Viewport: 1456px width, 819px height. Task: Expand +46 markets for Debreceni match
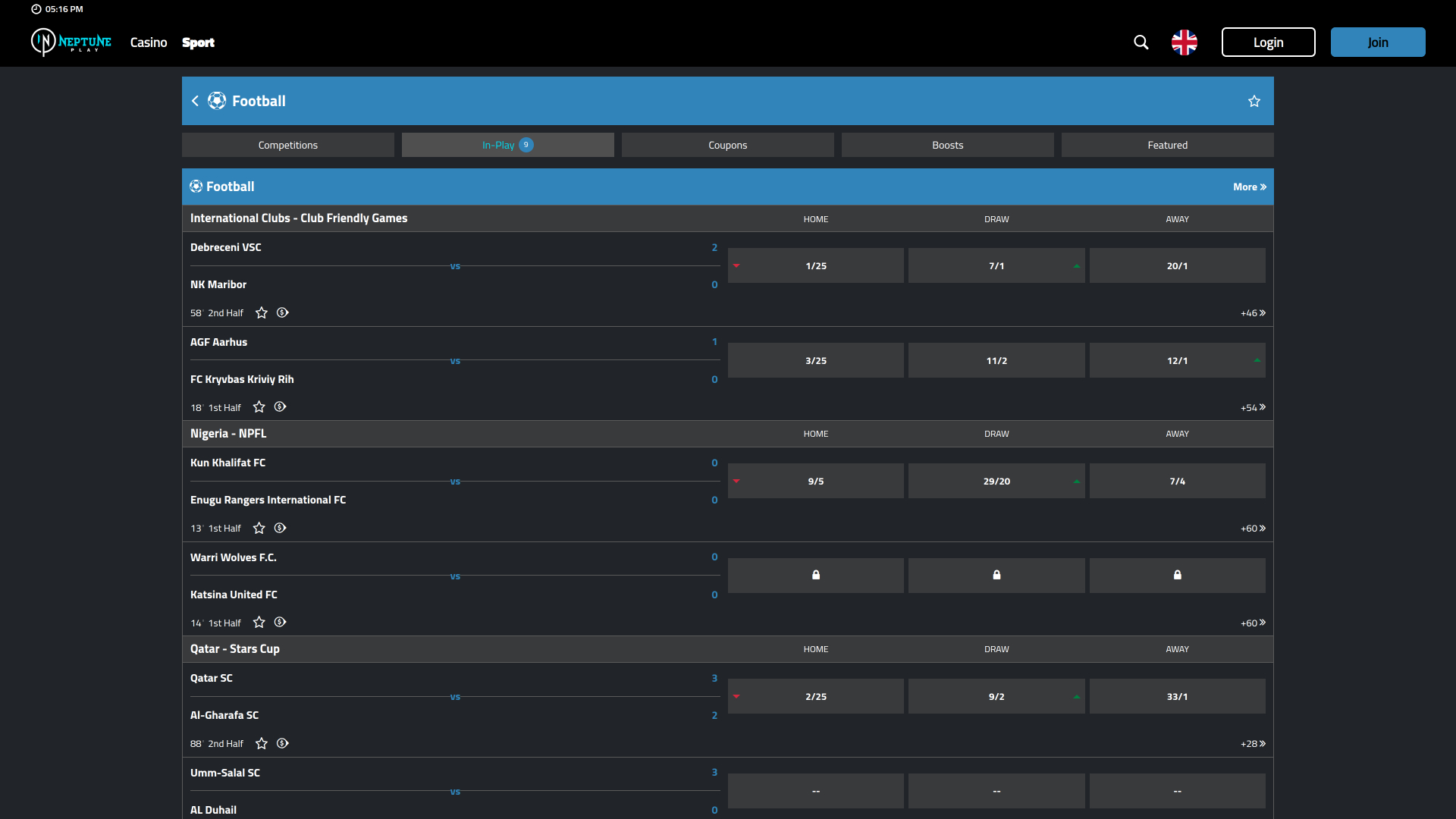pyautogui.click(x=1252, y=313)
